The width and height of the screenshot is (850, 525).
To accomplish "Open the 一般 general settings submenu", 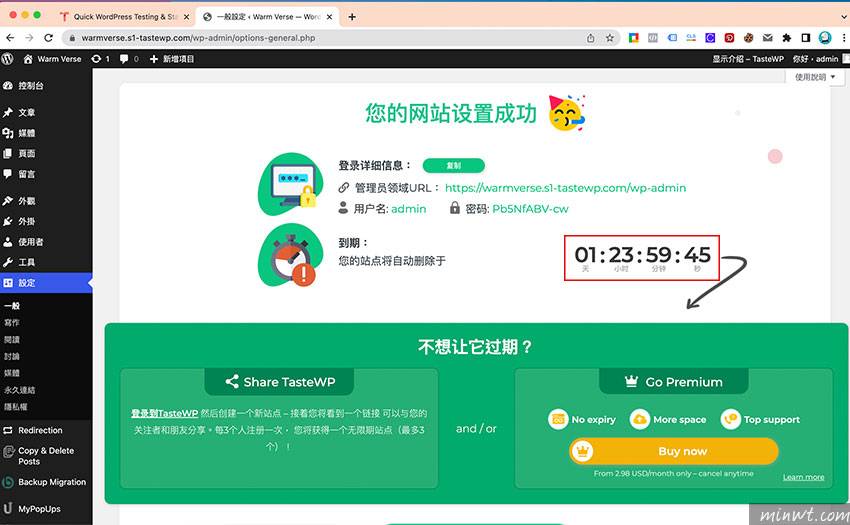I will pyautogui.click(x=12, y=306).
